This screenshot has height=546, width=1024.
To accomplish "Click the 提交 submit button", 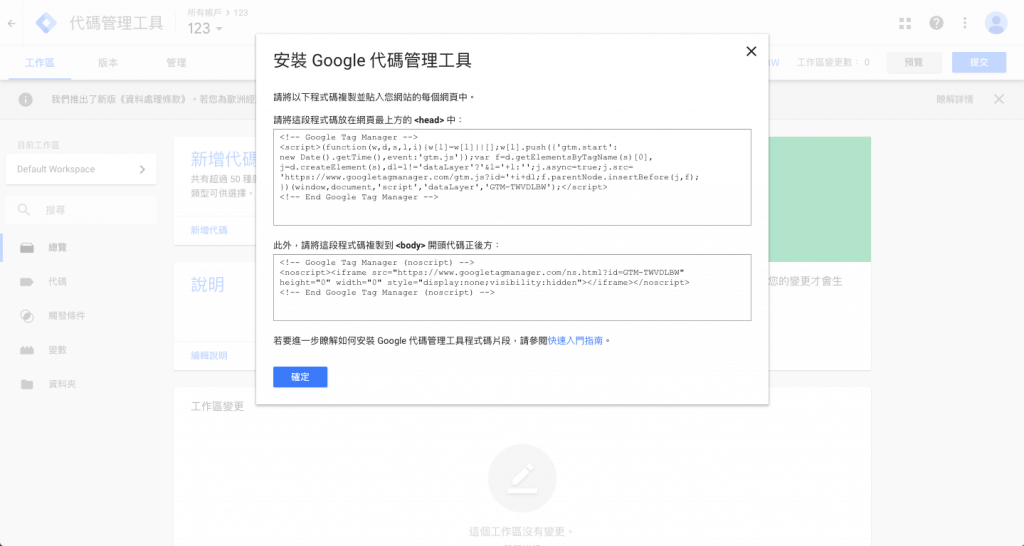I will pos(979,63).
